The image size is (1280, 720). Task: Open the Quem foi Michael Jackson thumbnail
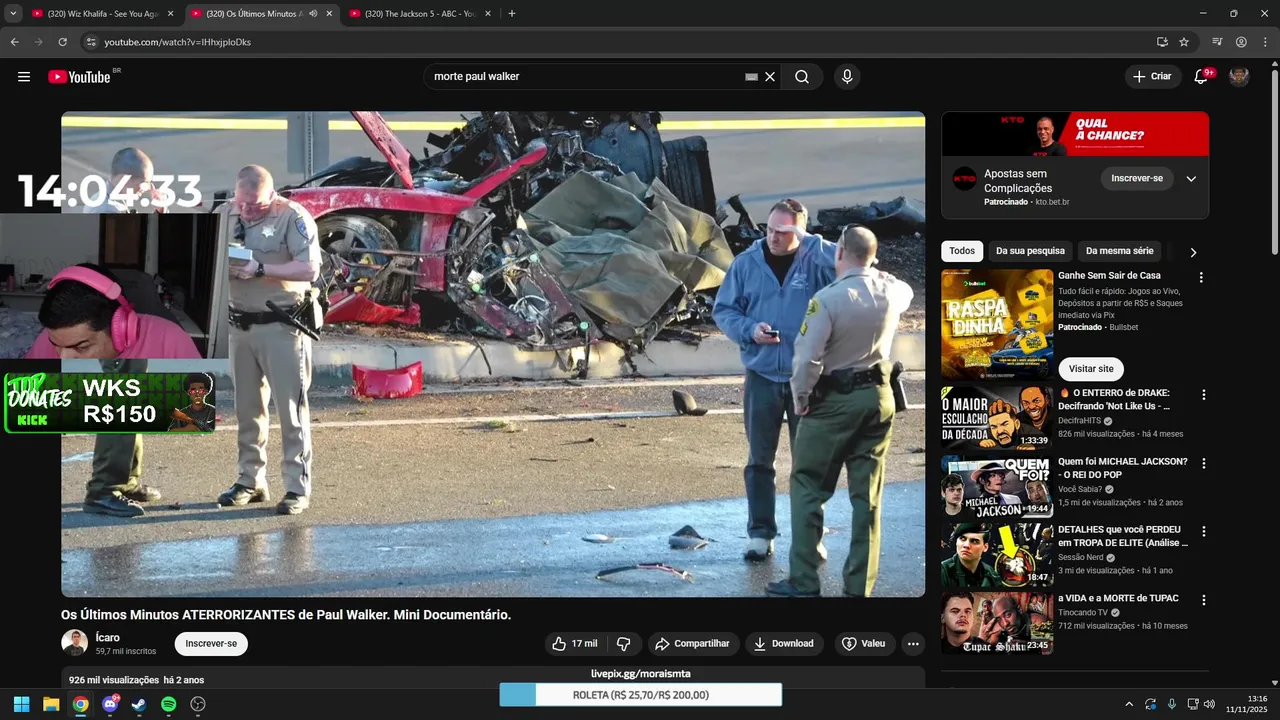pos(997,486)
